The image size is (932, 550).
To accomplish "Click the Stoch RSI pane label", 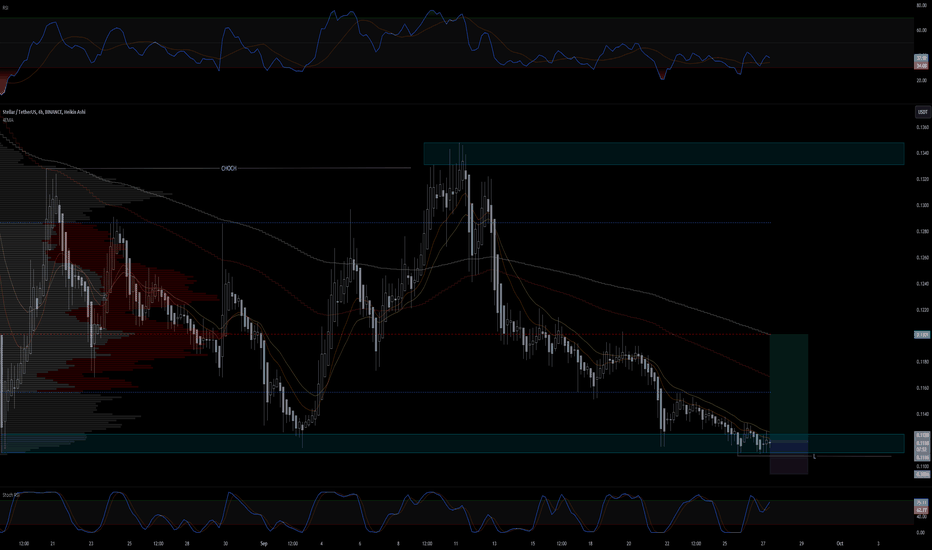I will 11,495.
